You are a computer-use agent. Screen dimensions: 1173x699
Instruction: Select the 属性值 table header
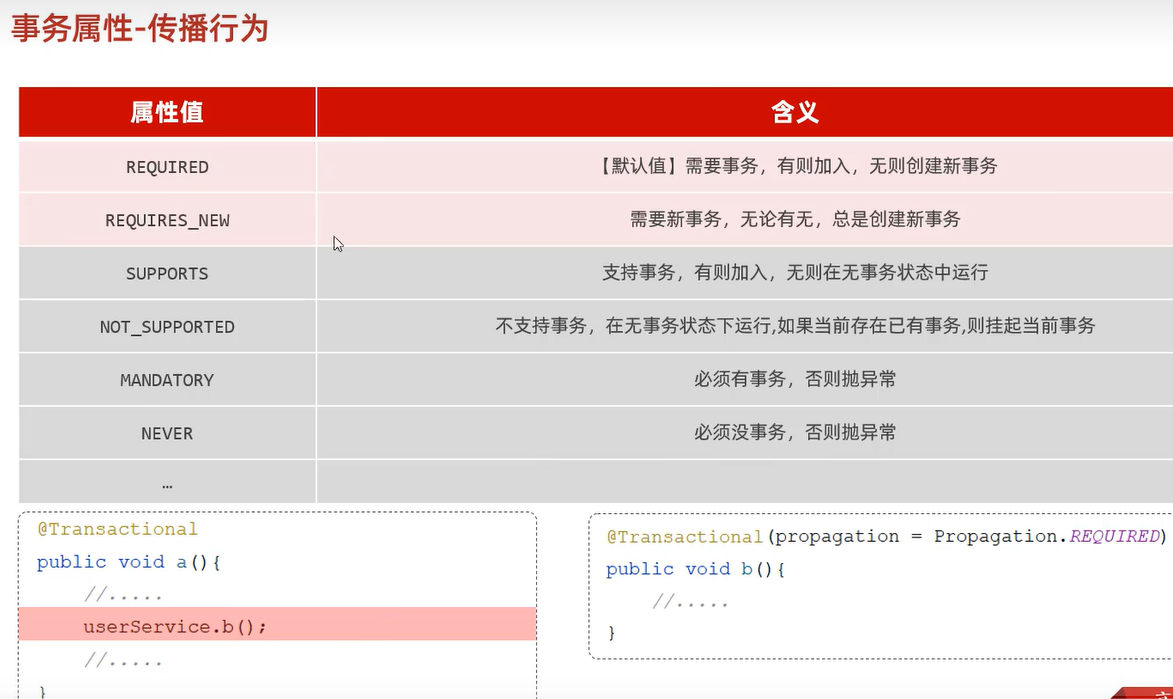pos(167,112)
